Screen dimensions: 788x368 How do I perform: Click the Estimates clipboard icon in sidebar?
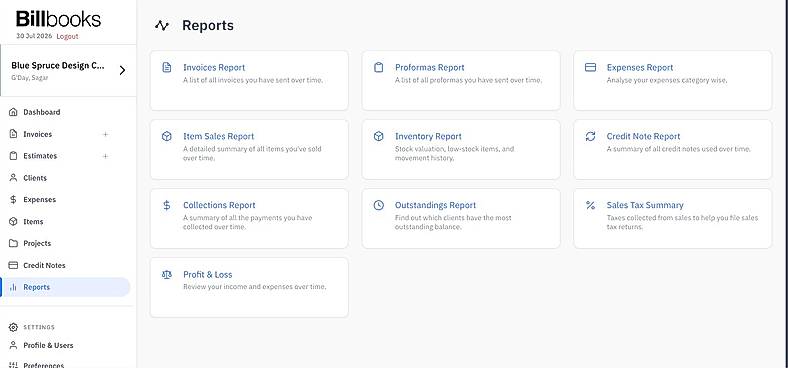tap(13, 156)
